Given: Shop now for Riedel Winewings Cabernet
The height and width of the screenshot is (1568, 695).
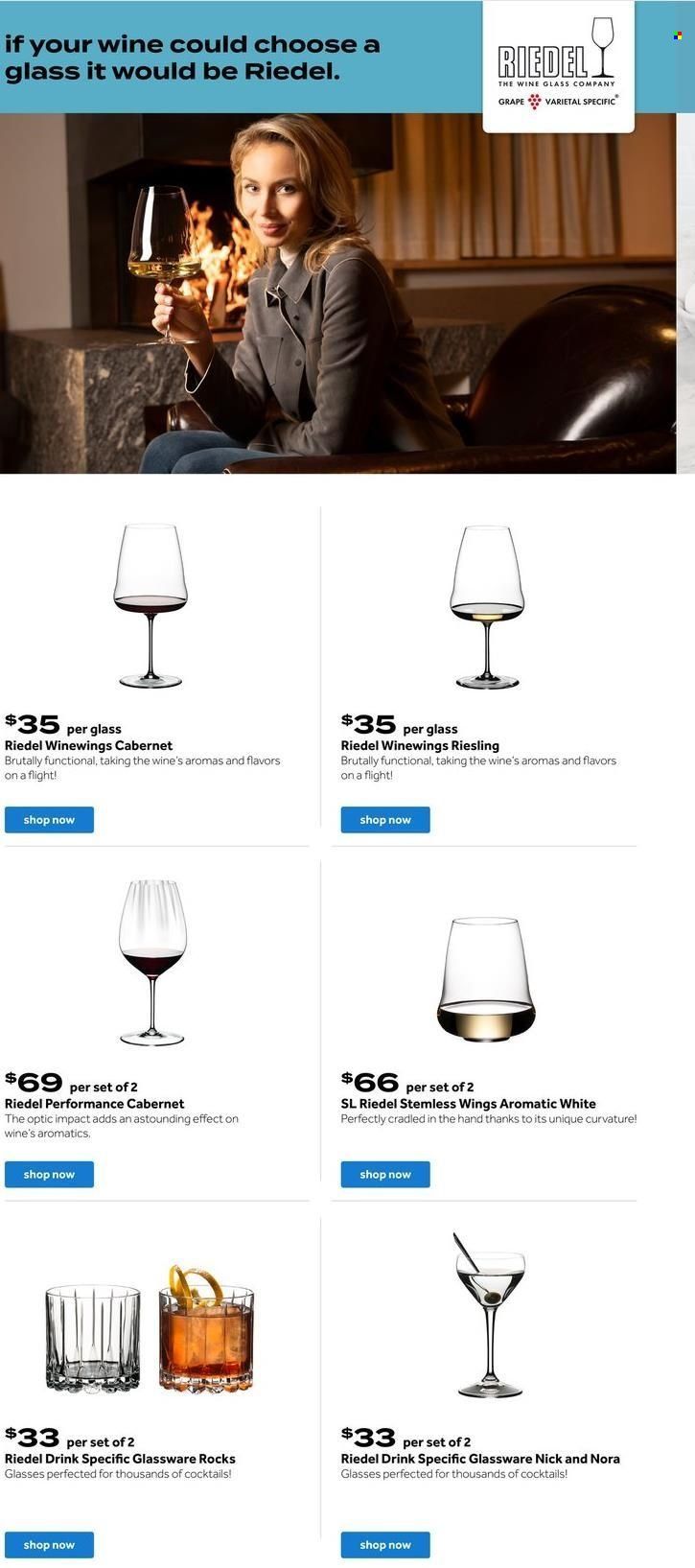Looking at the screenshot, I should [49, 820].
